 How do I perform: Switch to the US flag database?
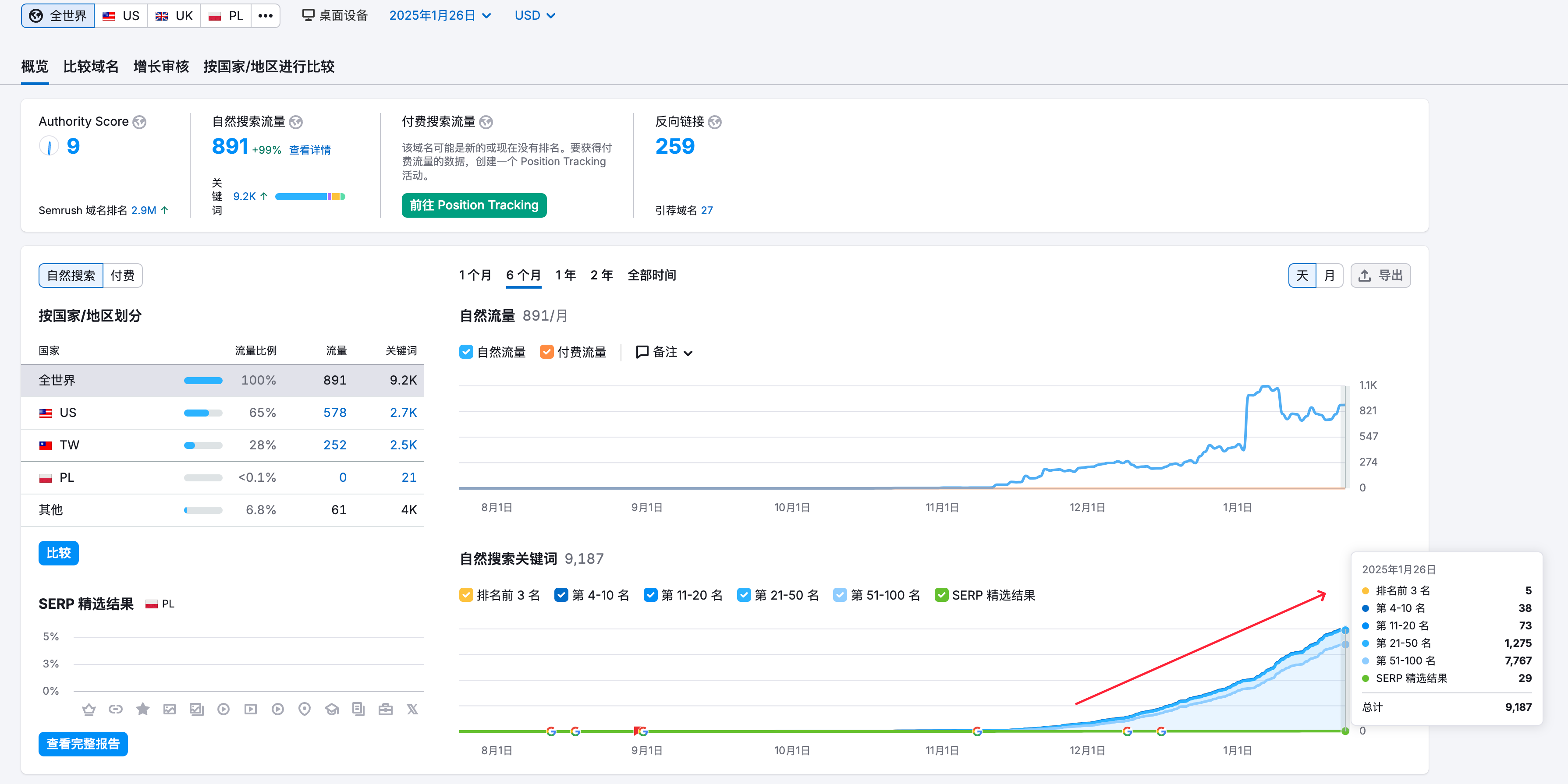(121, 16)
